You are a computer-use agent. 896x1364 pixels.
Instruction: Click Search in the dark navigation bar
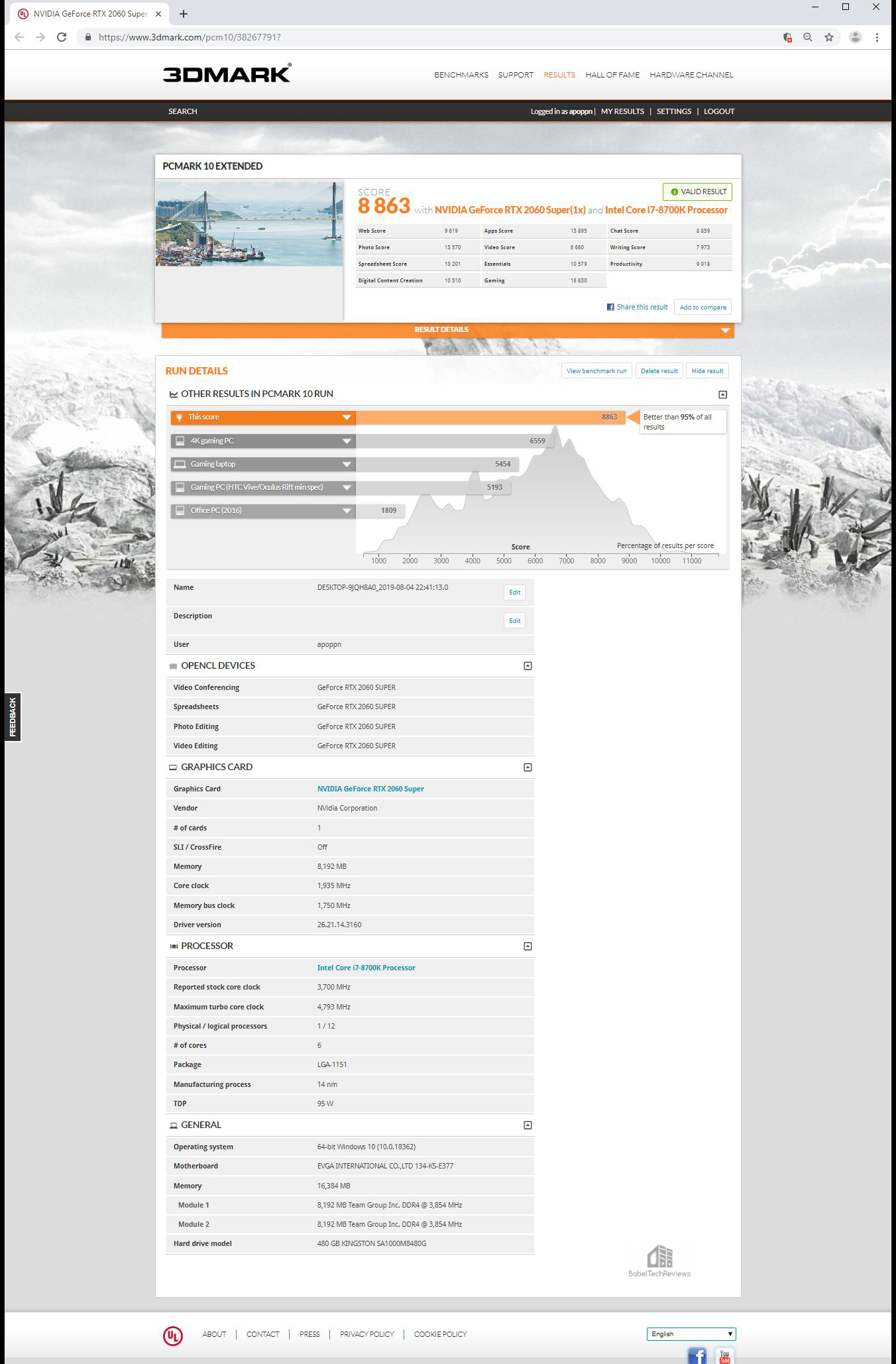[x=183, y=111]
